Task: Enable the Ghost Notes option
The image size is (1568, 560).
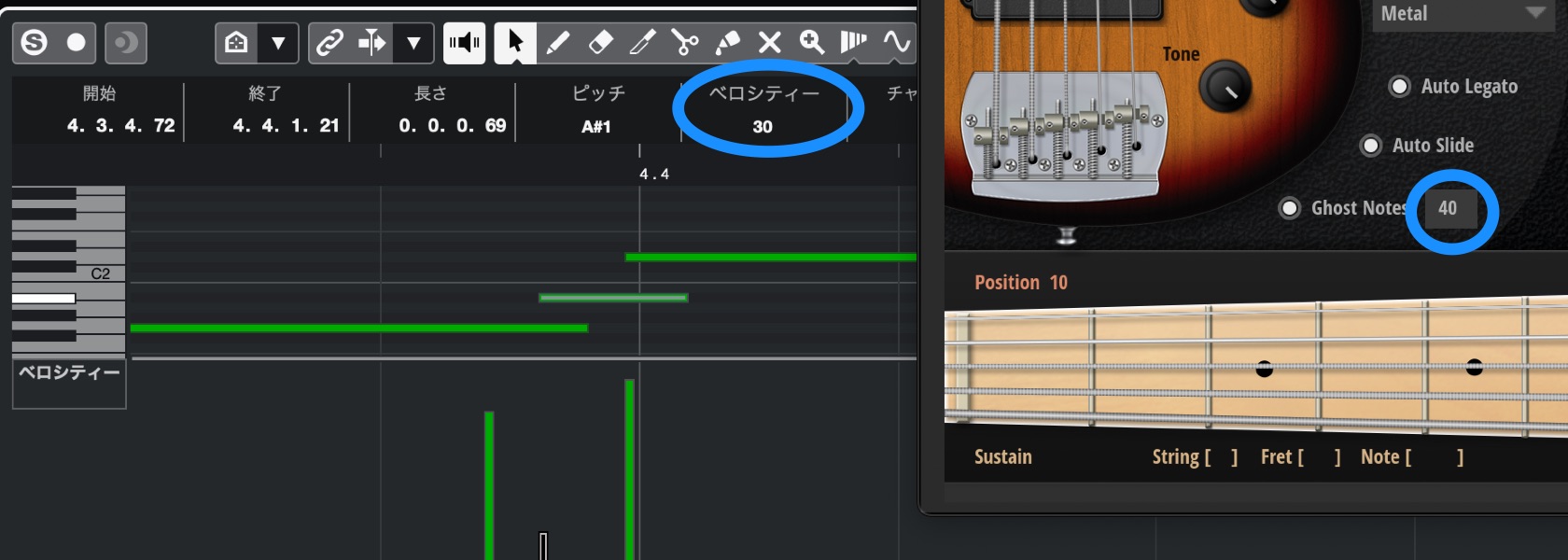Action: point(1289,208)
